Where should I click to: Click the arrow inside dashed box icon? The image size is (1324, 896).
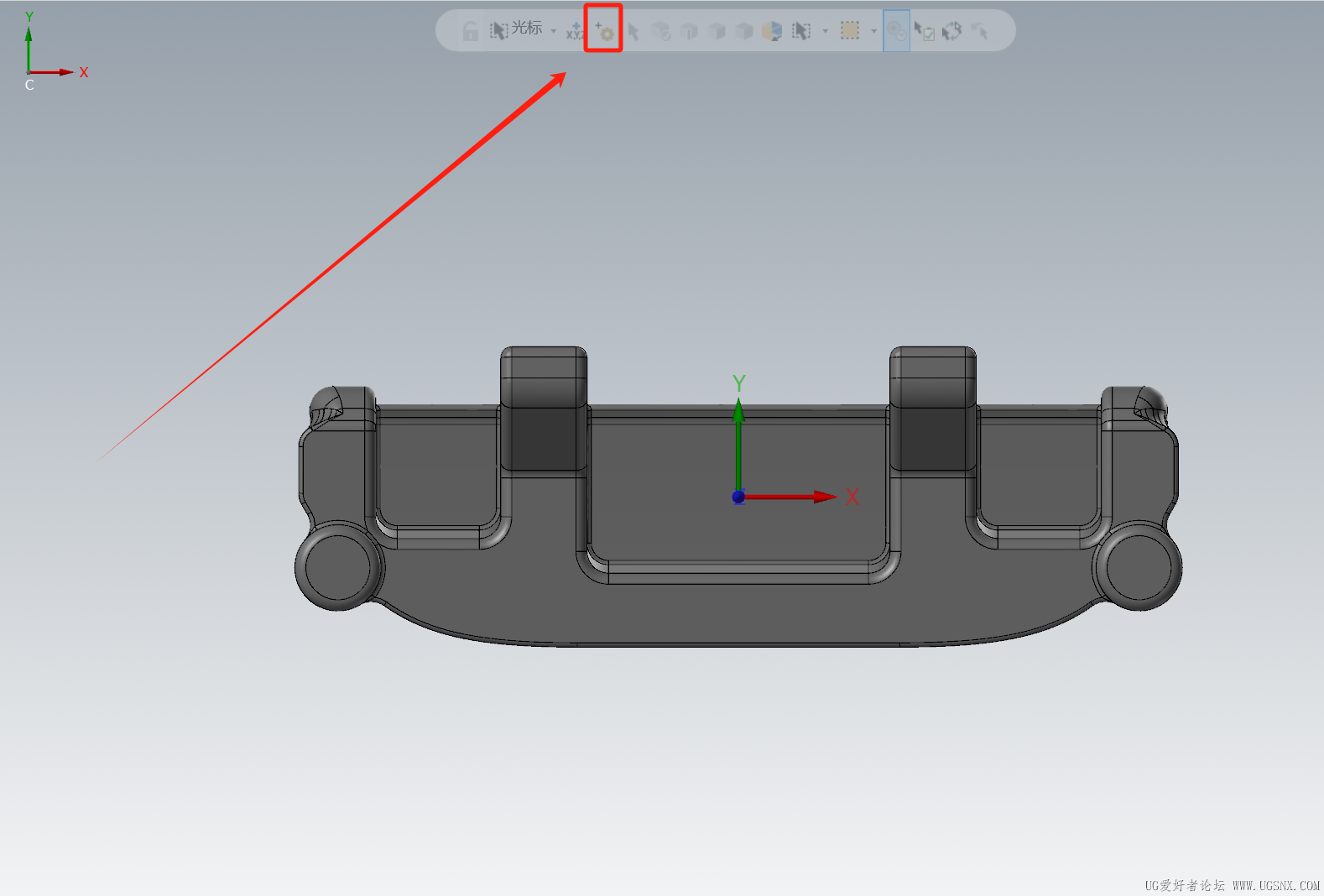(801, 31)
